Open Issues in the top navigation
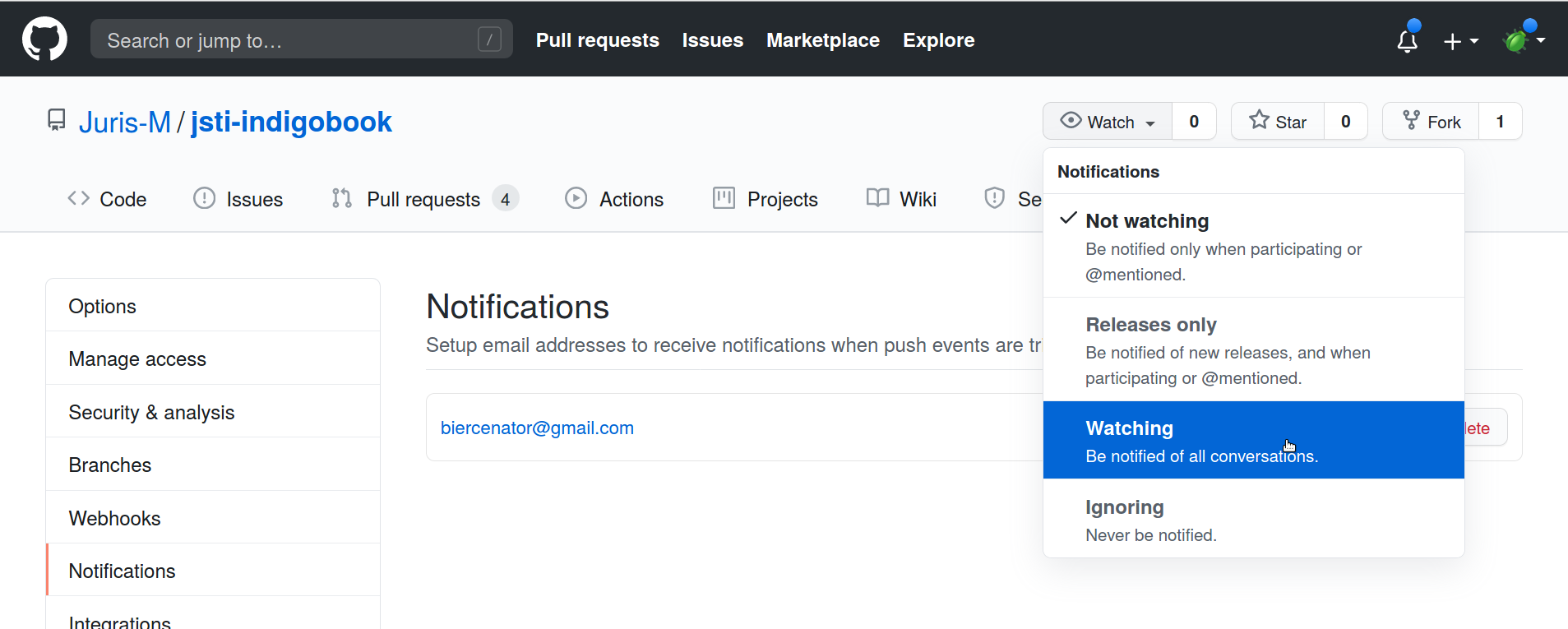The height and width of the screenshot is (629, 1568). pyautogui.click(x=713, y=40)
